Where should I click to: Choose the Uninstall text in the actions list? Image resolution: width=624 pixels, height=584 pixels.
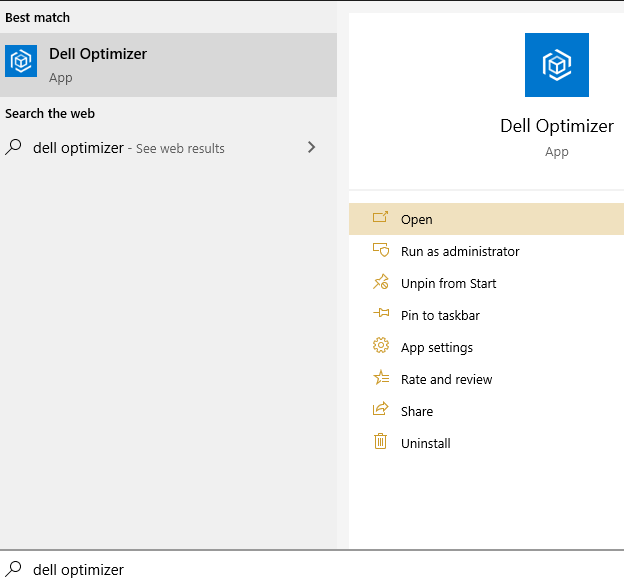click(x=425, y=443)
